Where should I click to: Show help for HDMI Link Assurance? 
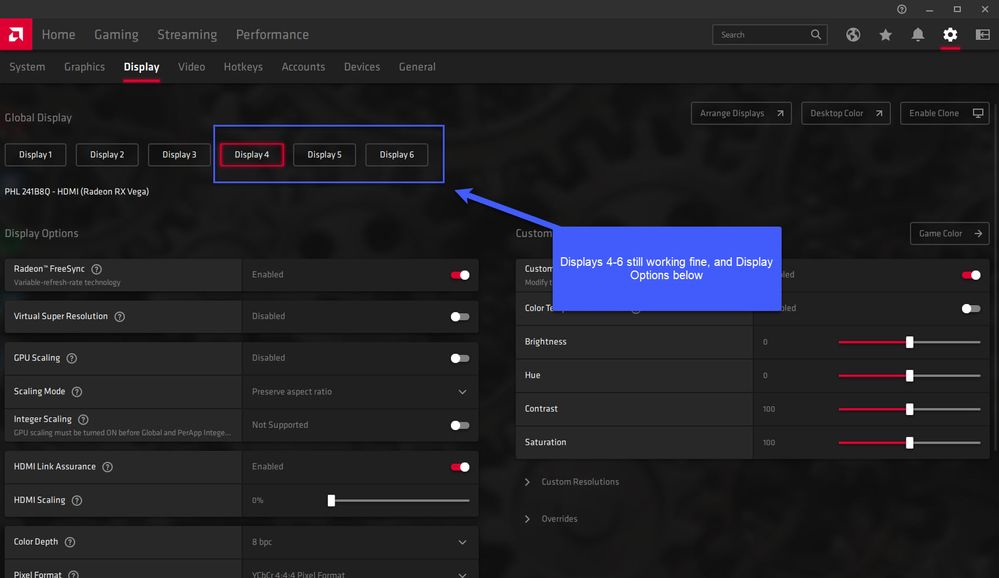[x=107, y=467]
